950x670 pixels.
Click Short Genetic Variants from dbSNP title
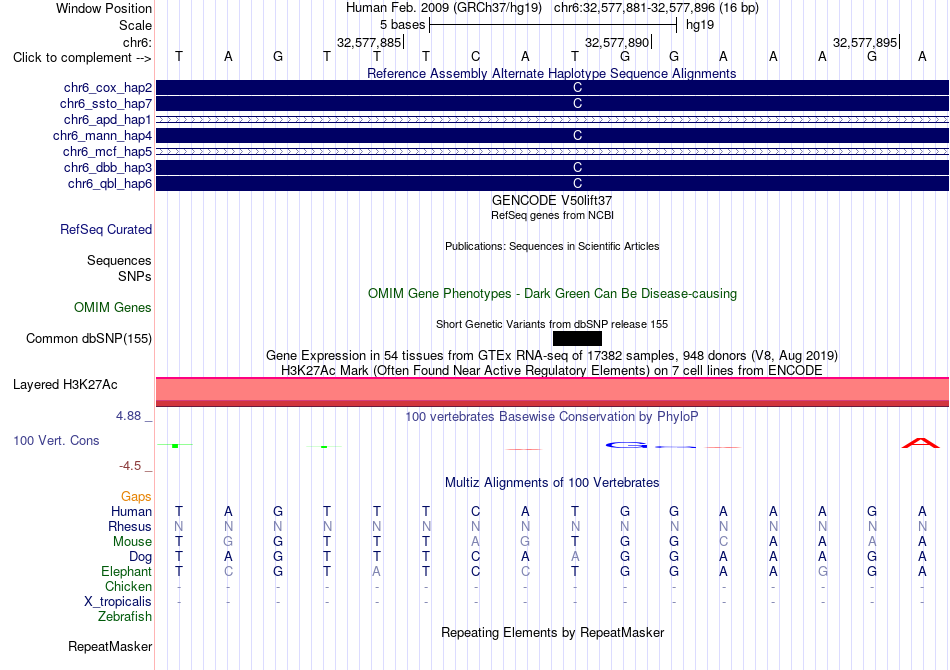[x=552, y=324]
